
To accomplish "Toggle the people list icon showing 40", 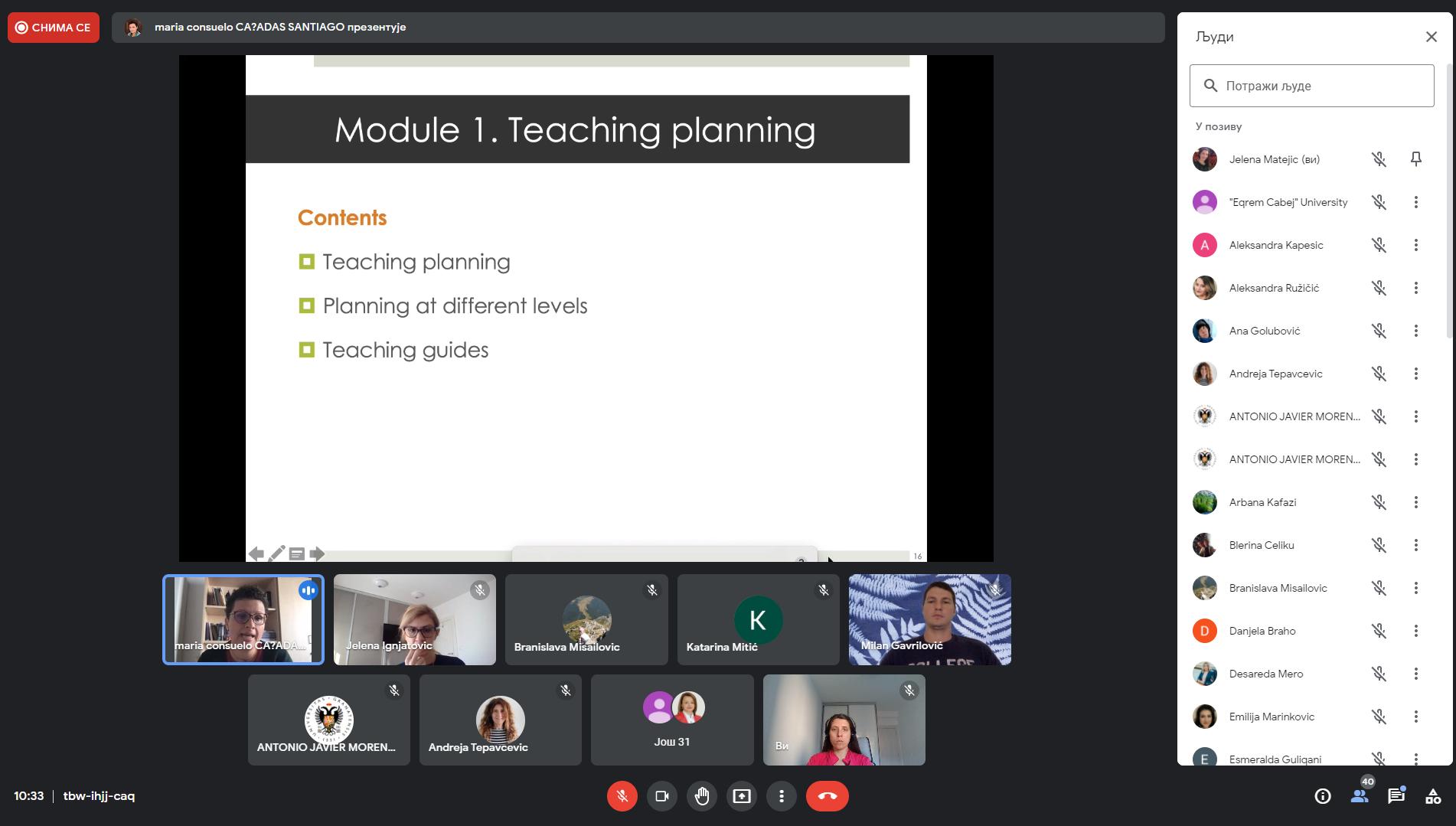I will coord(1360,796).
